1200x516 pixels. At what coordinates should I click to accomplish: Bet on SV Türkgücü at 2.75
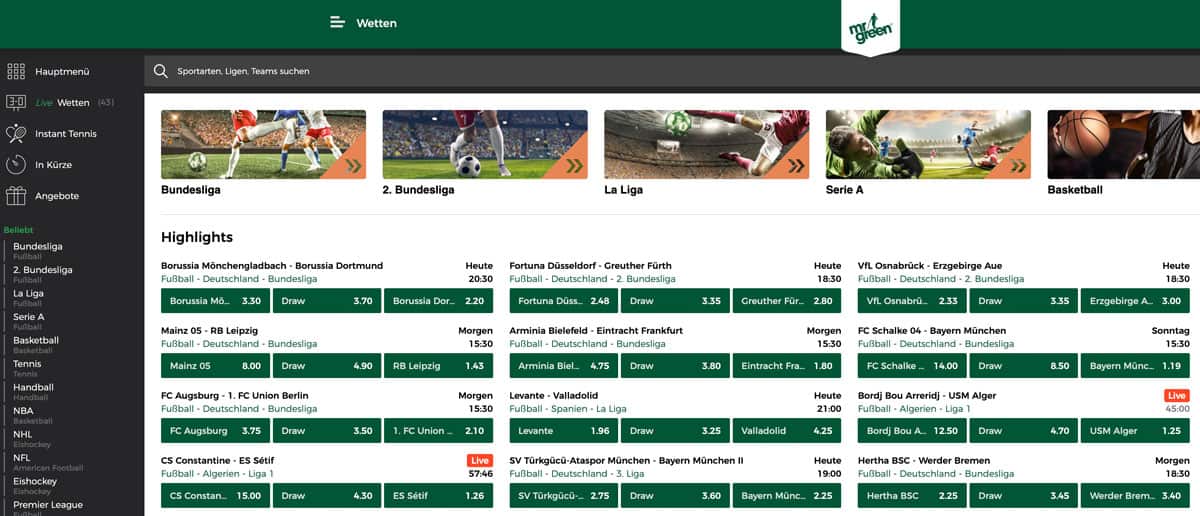564,495
